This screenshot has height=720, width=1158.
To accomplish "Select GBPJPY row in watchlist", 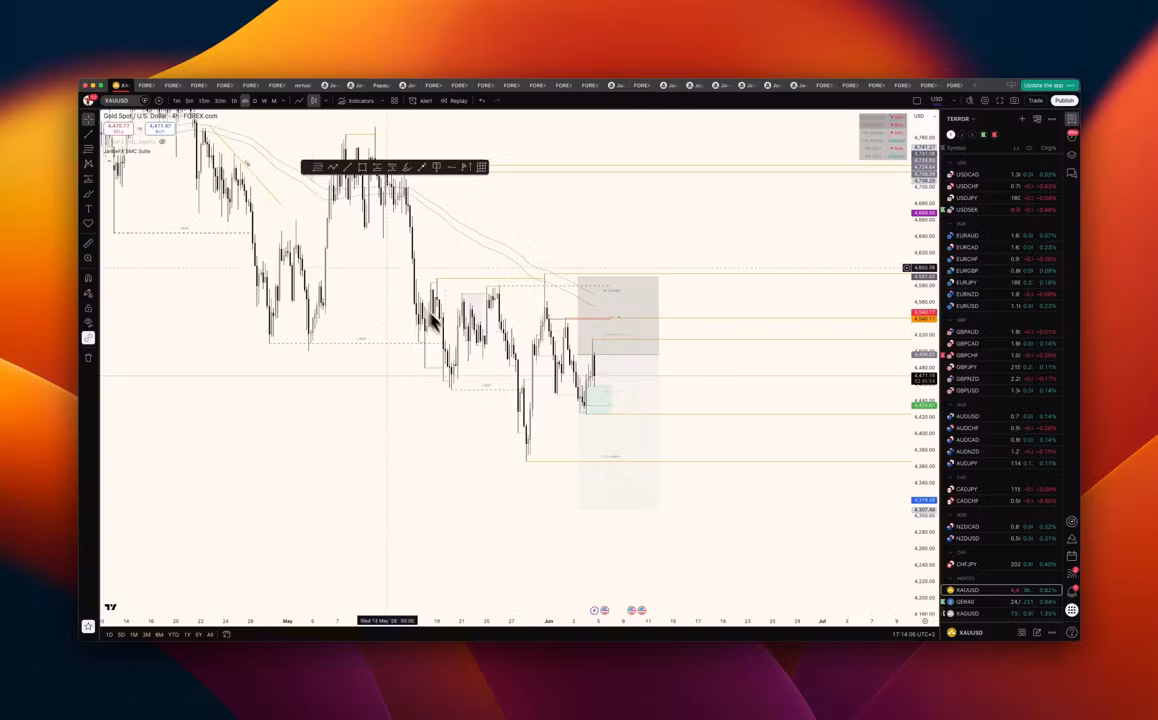I will click(1001, 367).
